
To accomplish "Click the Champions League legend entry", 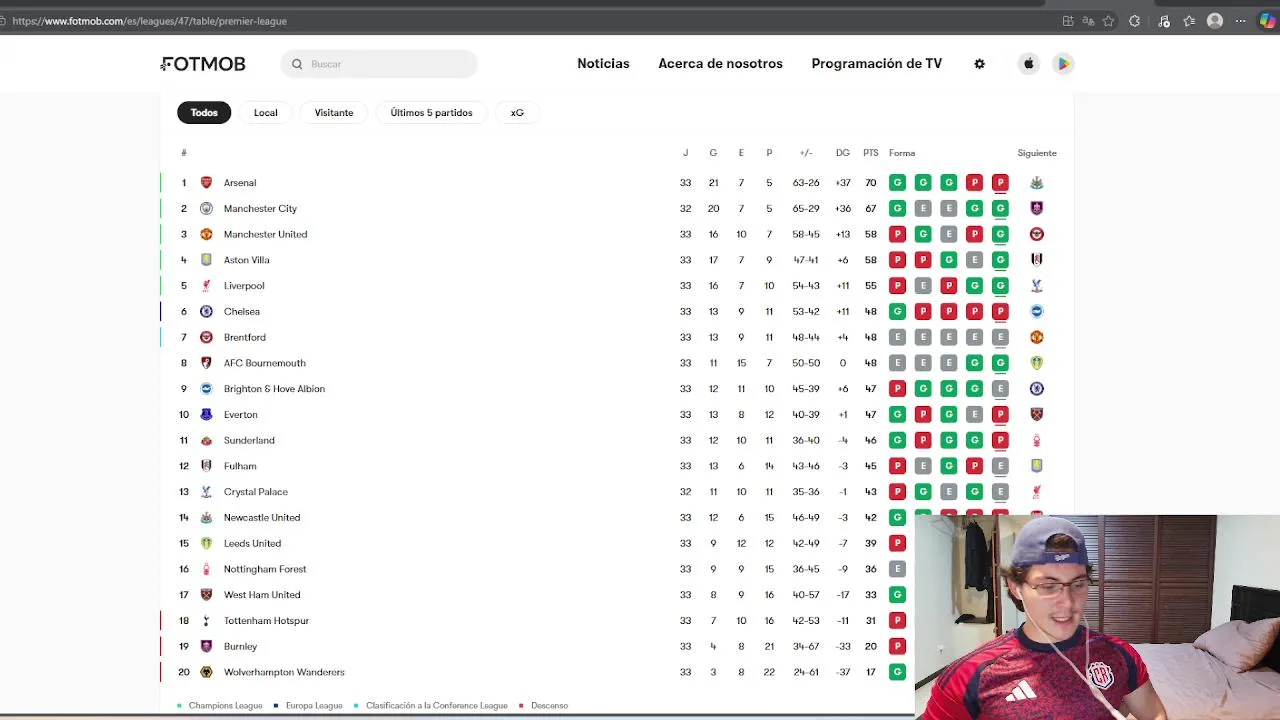I will coord(220,706).
